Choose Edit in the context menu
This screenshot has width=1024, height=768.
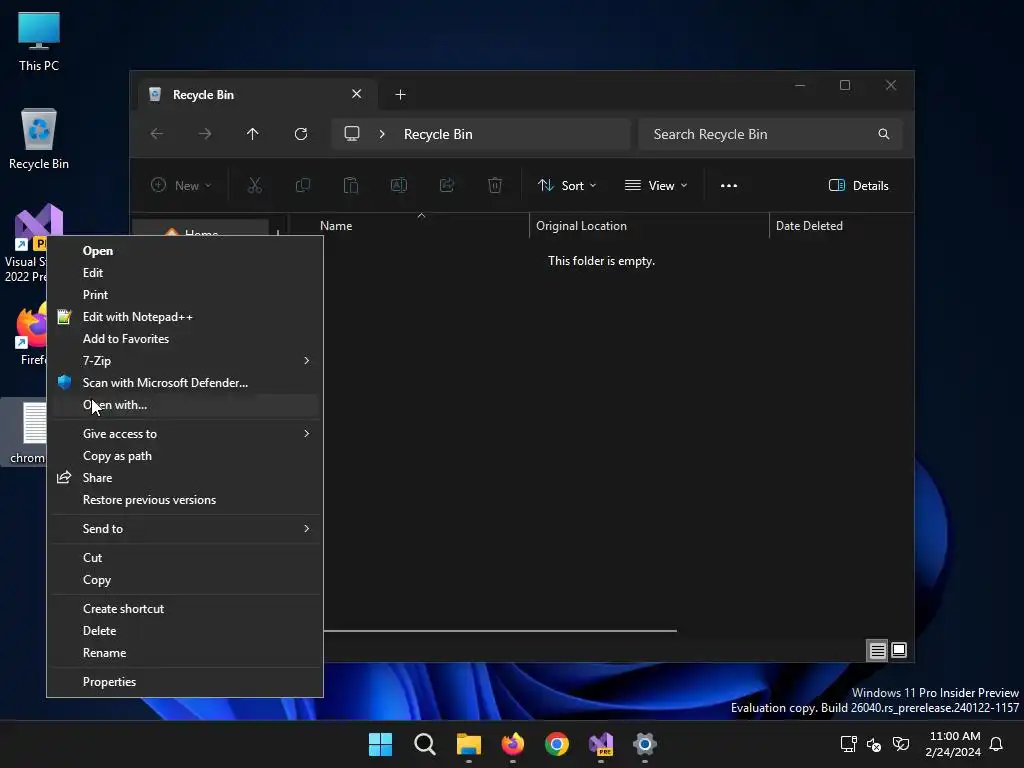pos(185,273)
